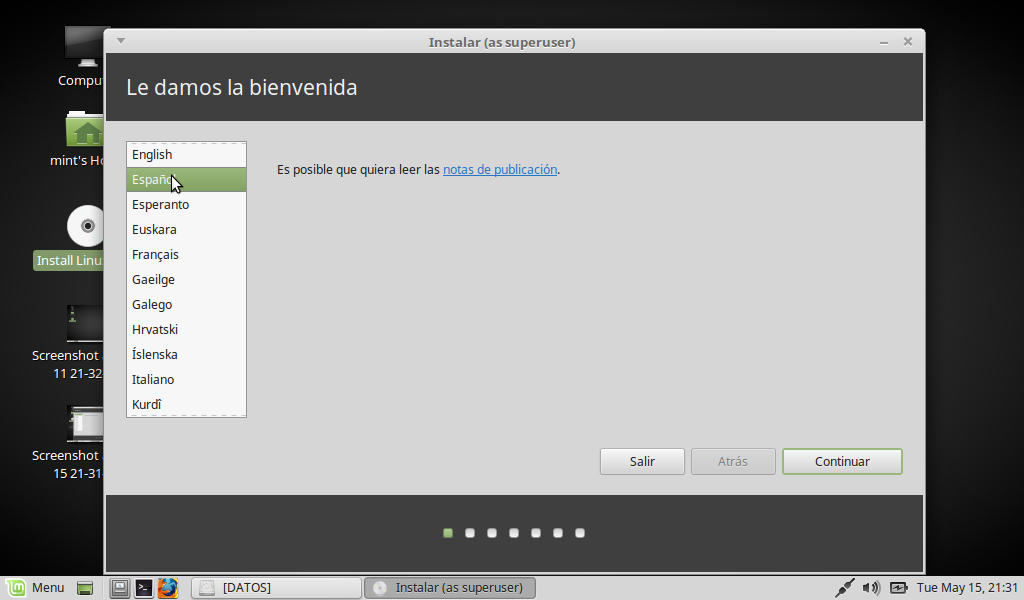Click the network connection tray icon
This screenshot has width=1024, height=600.
click(x=845, y=588)
